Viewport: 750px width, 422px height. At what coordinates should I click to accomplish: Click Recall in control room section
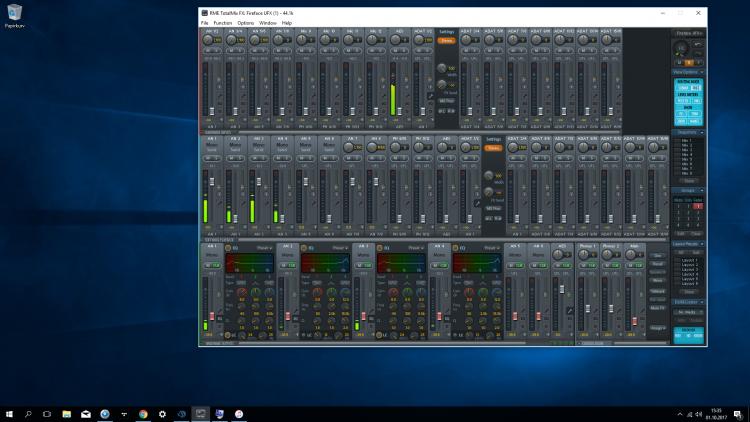click(658, 264)
